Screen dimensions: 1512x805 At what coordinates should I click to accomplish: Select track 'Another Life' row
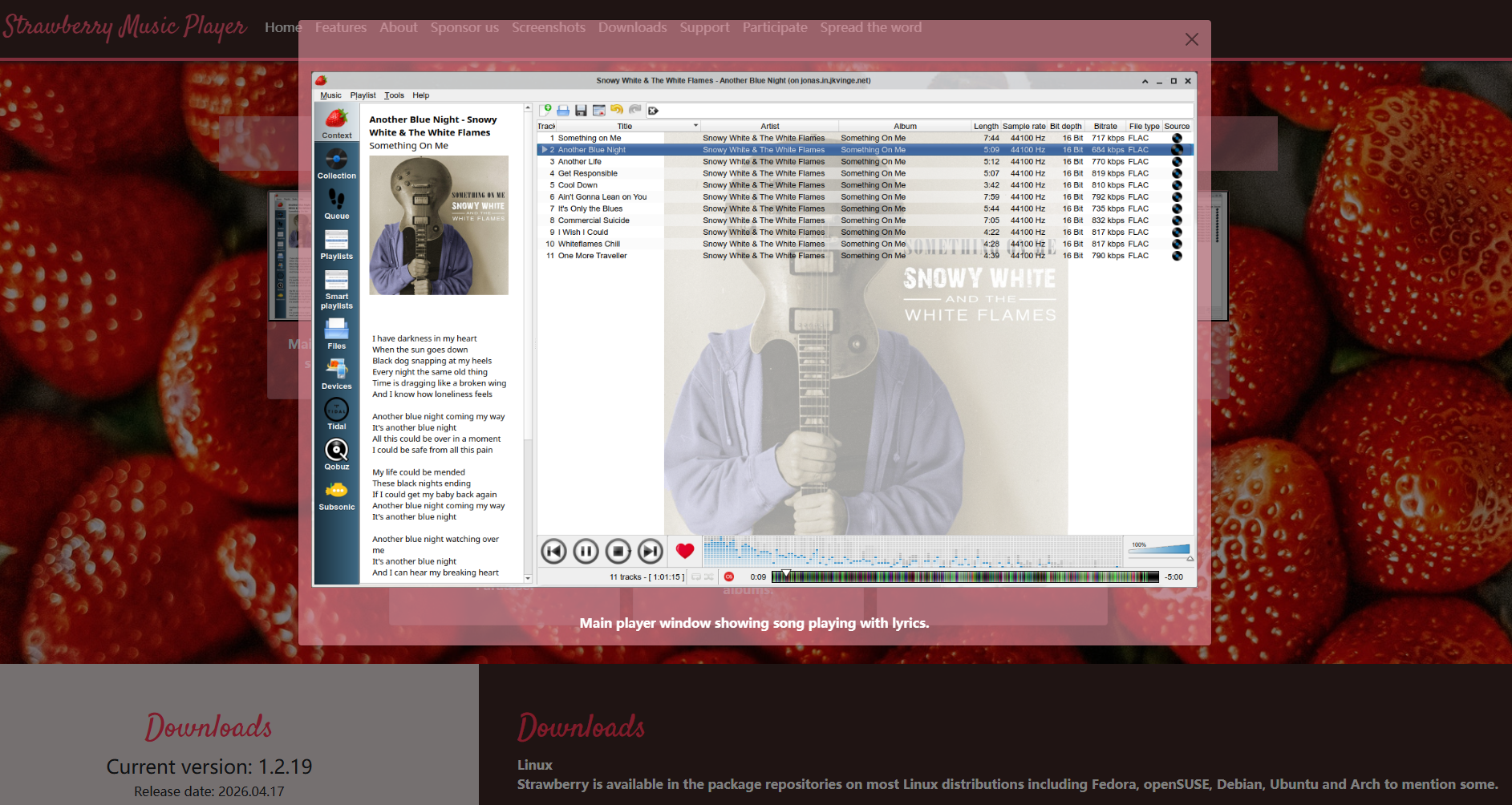coord(865,161)
